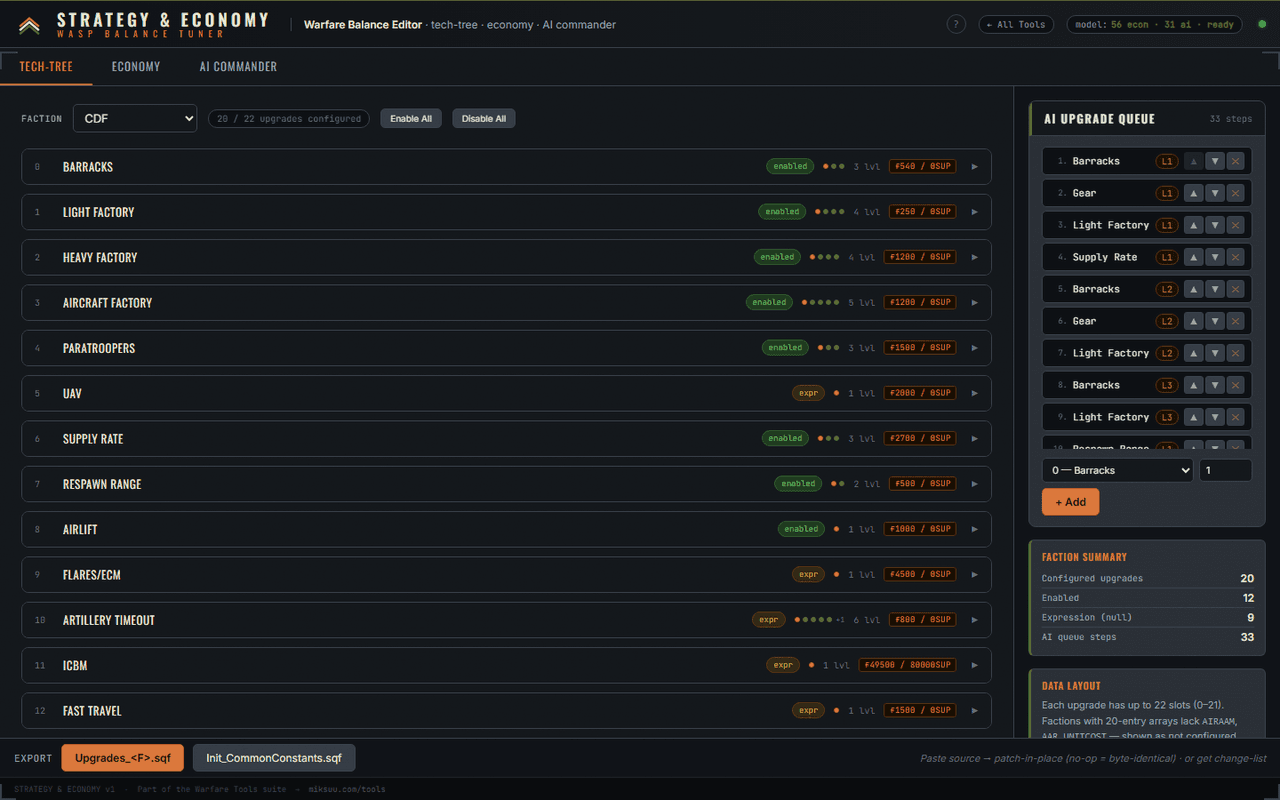1280x800 pixels.
Task: Move queue step 2 Gear up
Action: point(1193,193)
